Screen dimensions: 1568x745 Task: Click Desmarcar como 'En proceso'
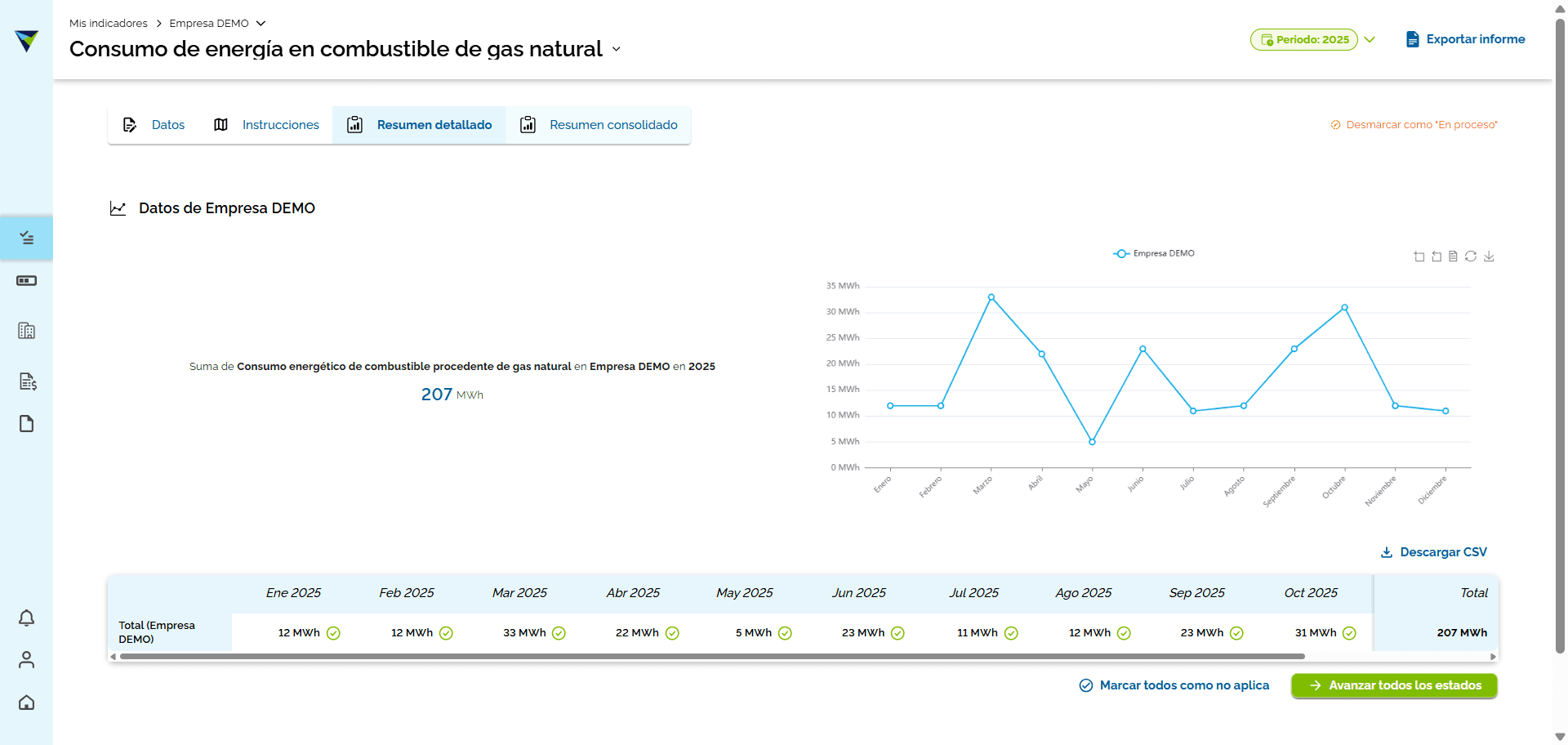pyautogui.click(x=1414, y=125)
